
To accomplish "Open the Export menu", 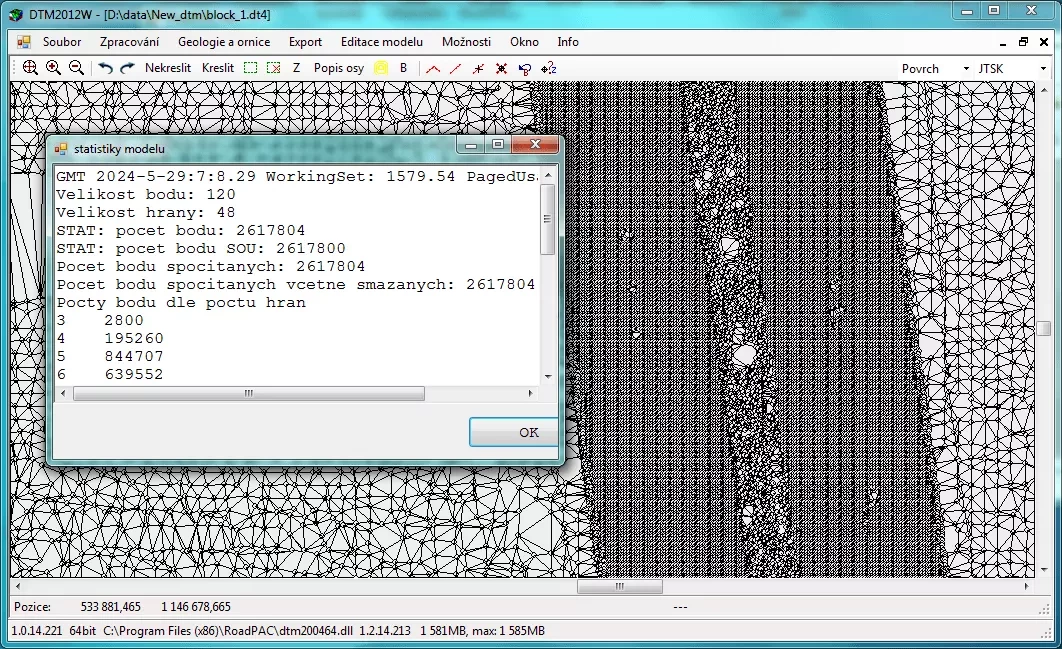I will (x=305, y=42).
